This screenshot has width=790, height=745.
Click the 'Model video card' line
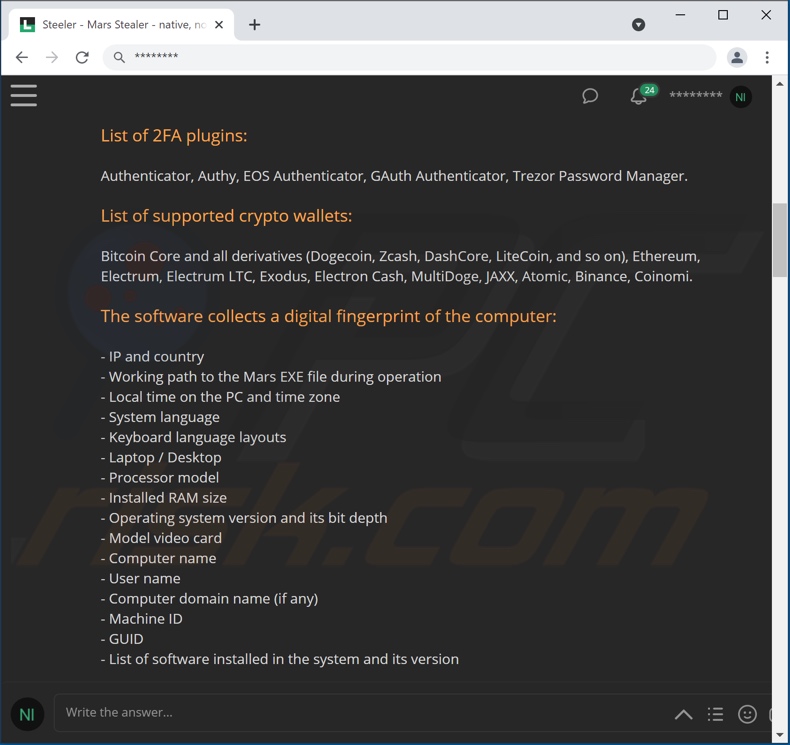coord(161,538)
